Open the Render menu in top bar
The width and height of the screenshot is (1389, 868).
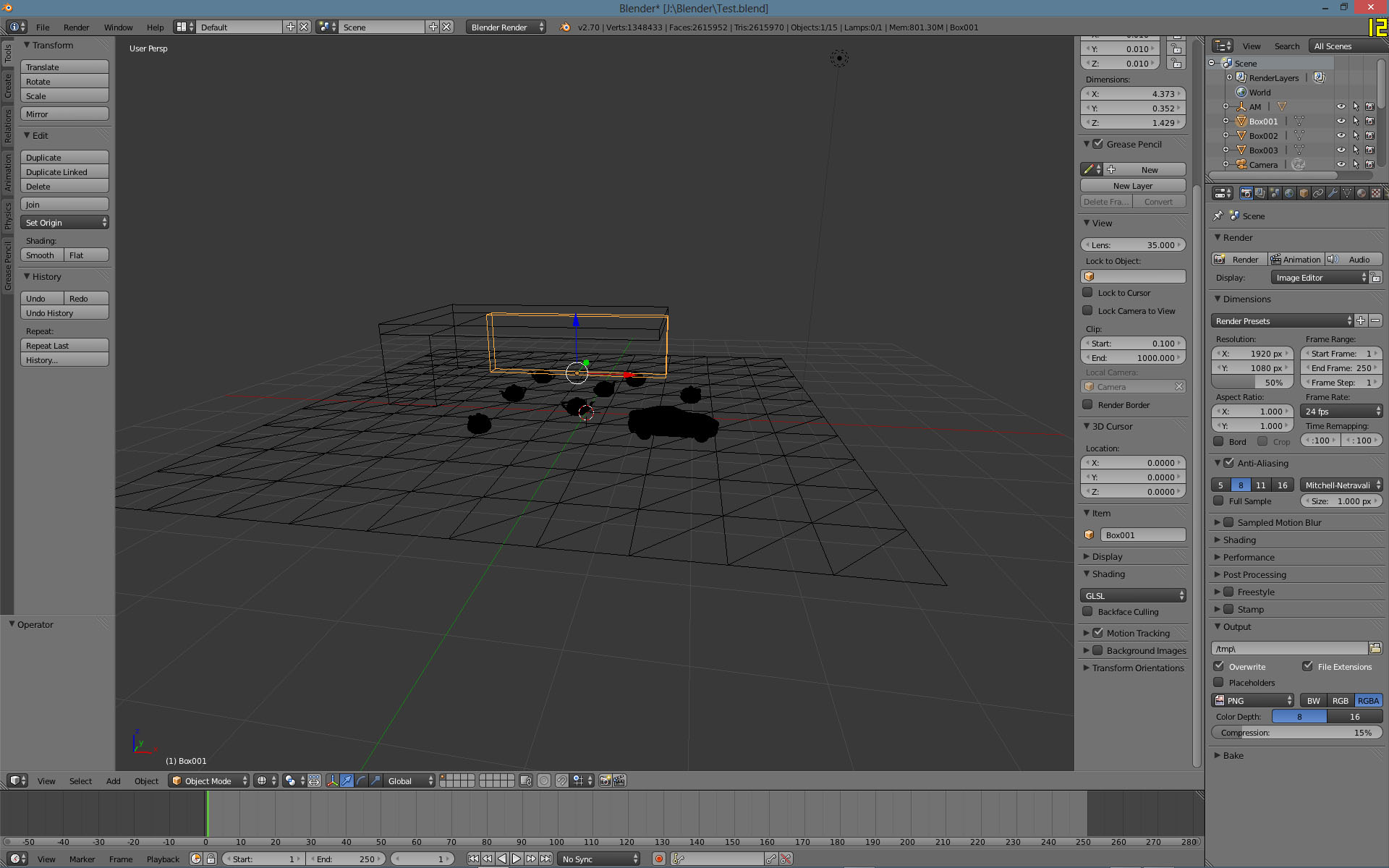click(x=76, y=27)
